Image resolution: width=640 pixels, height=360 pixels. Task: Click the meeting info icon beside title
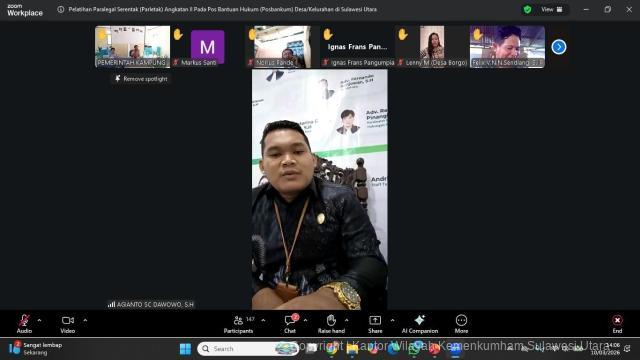coord(61,9)
